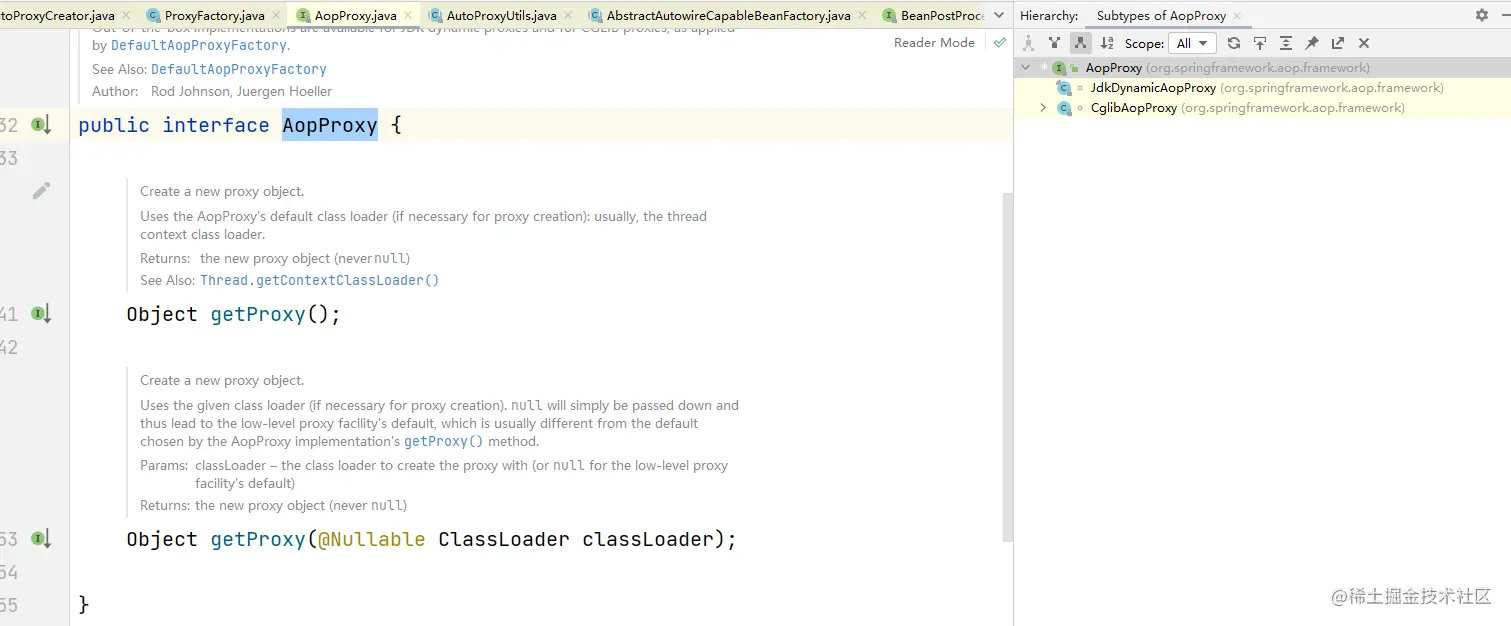Close the AutoProxyUtils.java tab

(568, 16)
